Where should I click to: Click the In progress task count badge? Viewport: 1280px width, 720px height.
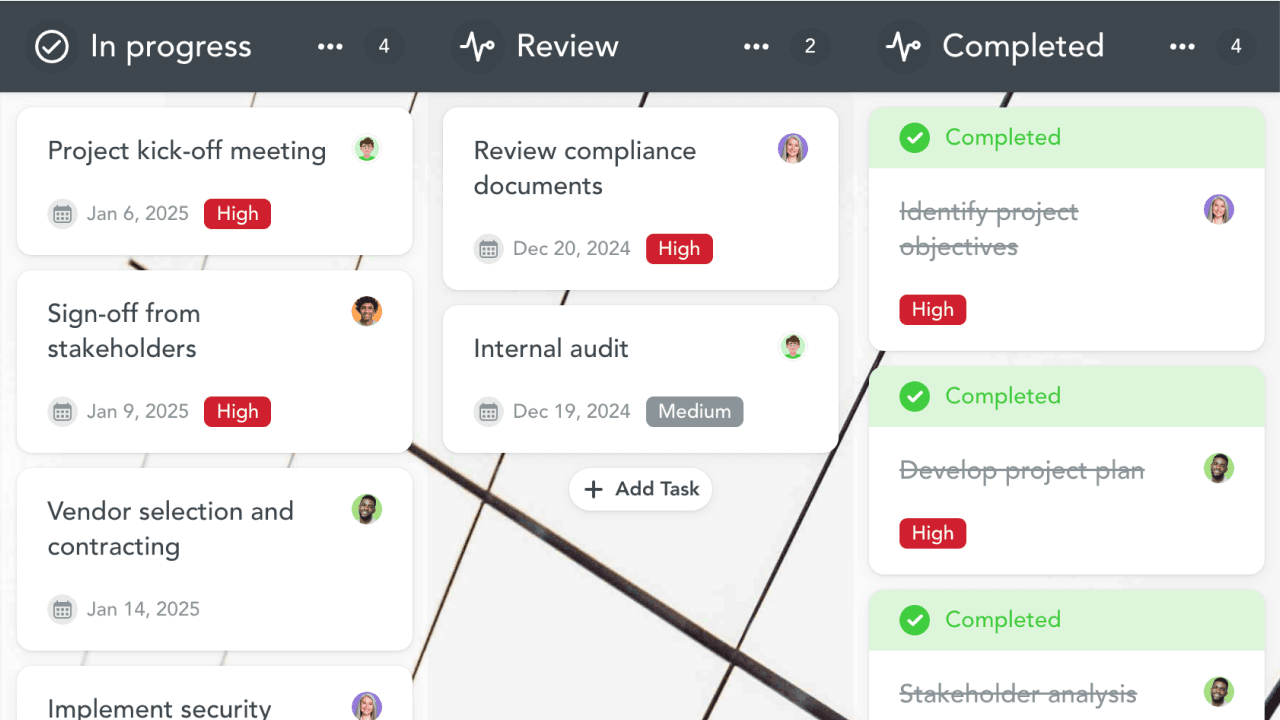point(384,47)
